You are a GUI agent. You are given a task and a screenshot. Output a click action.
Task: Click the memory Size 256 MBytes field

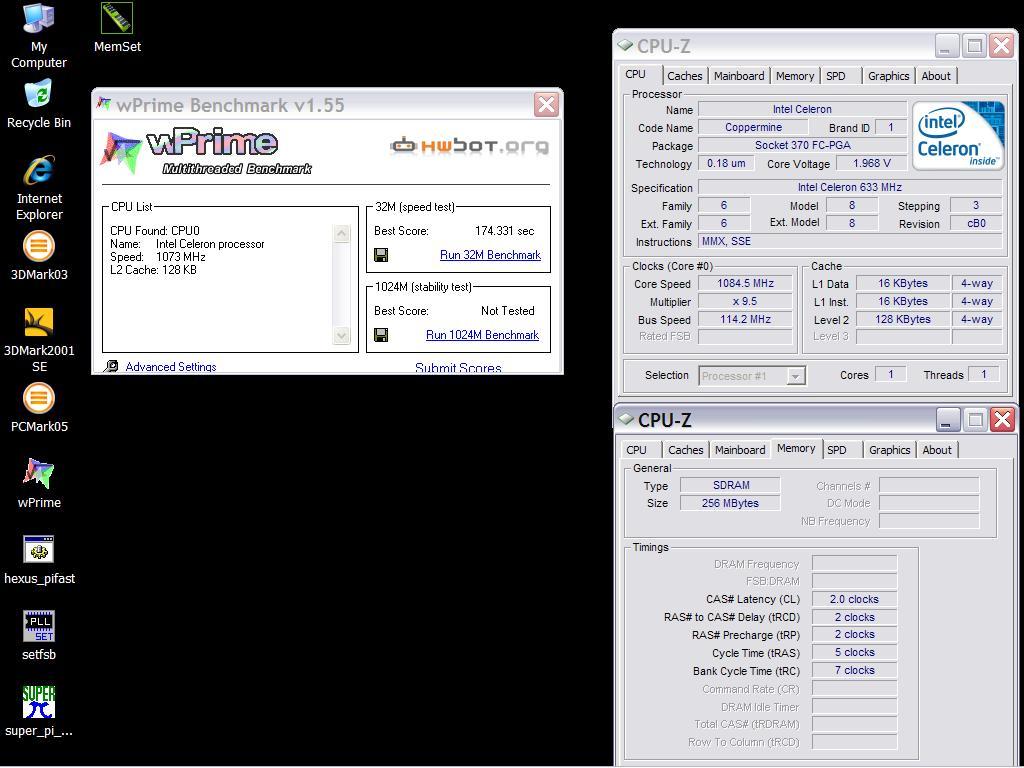point(730,504)
